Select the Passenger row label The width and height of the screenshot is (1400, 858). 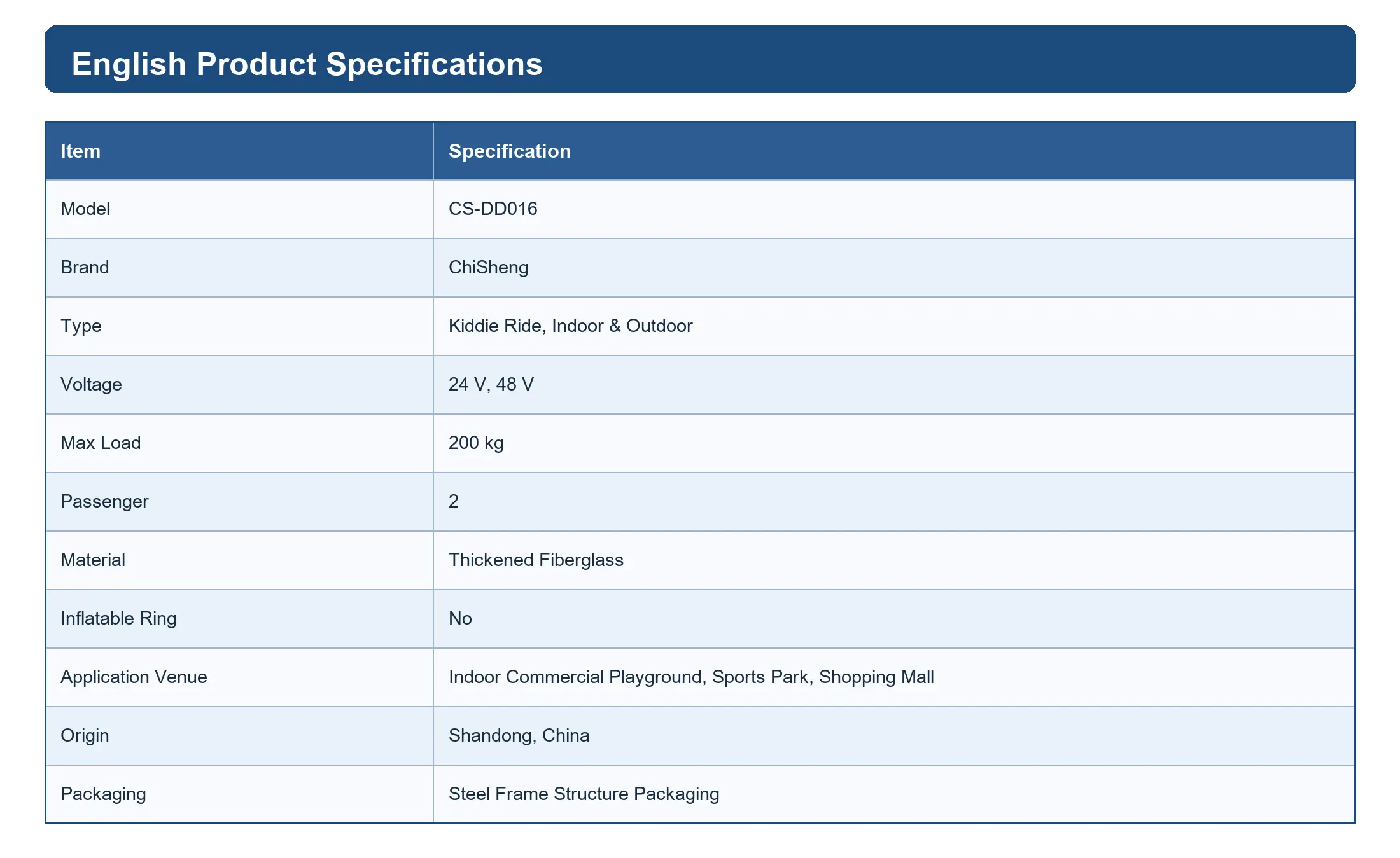pos(104,502)
